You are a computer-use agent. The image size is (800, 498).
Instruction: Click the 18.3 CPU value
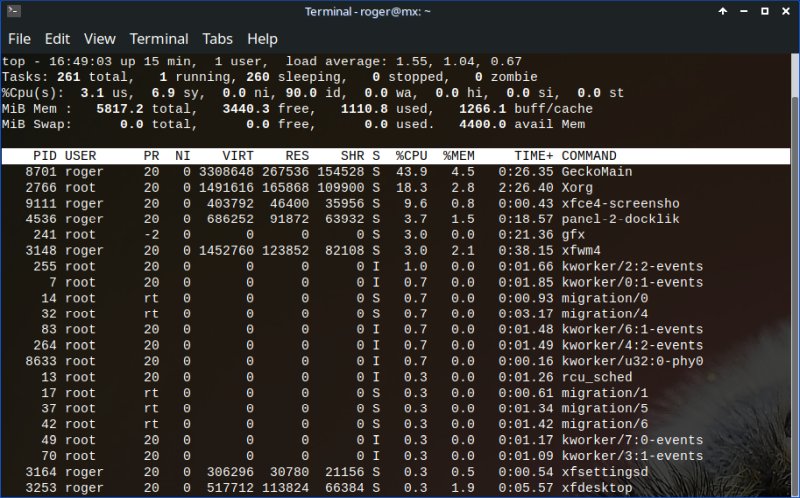(411, 188)
